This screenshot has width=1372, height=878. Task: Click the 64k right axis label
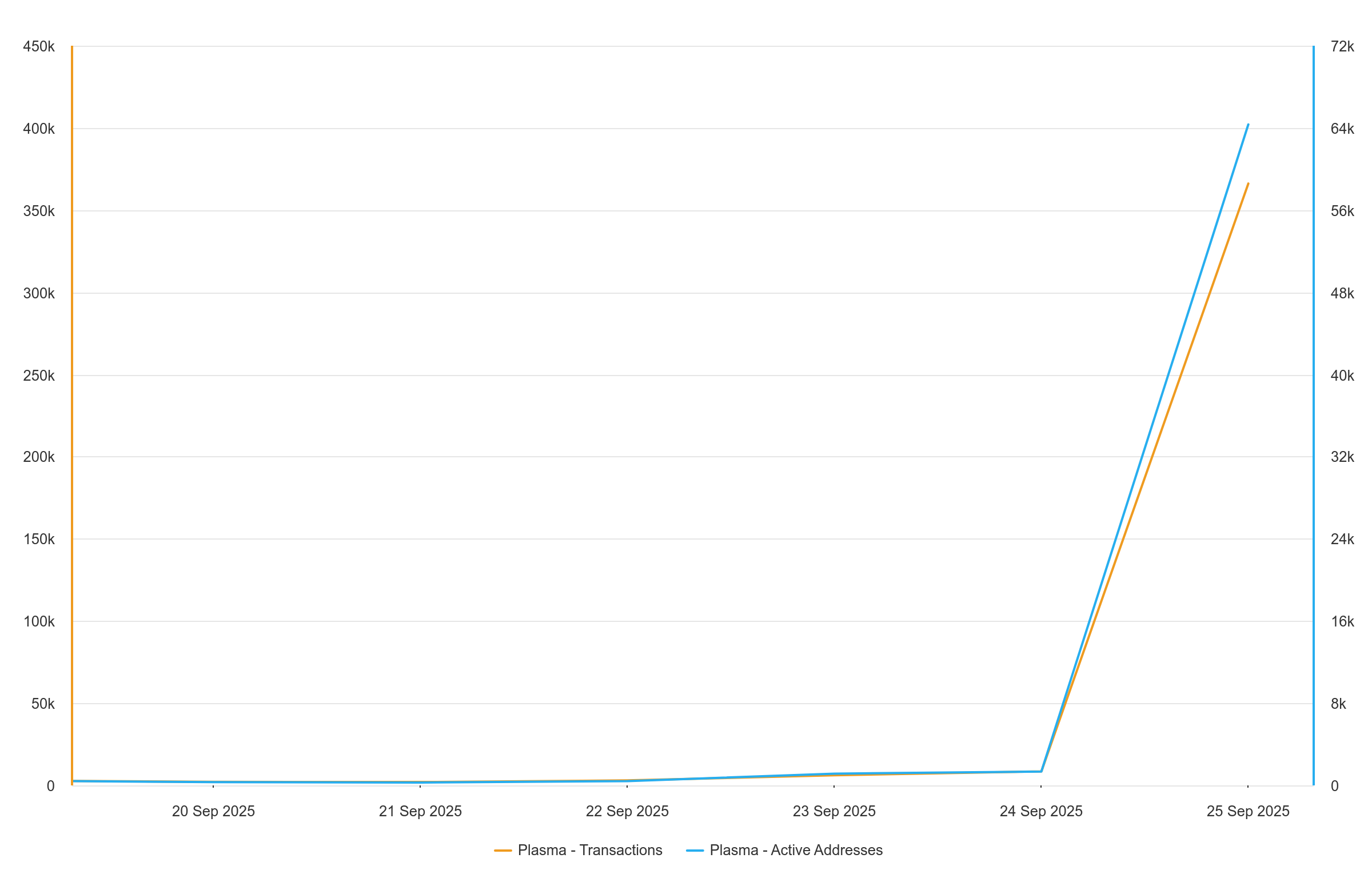pyautogui.click(x=1342, y=129)
